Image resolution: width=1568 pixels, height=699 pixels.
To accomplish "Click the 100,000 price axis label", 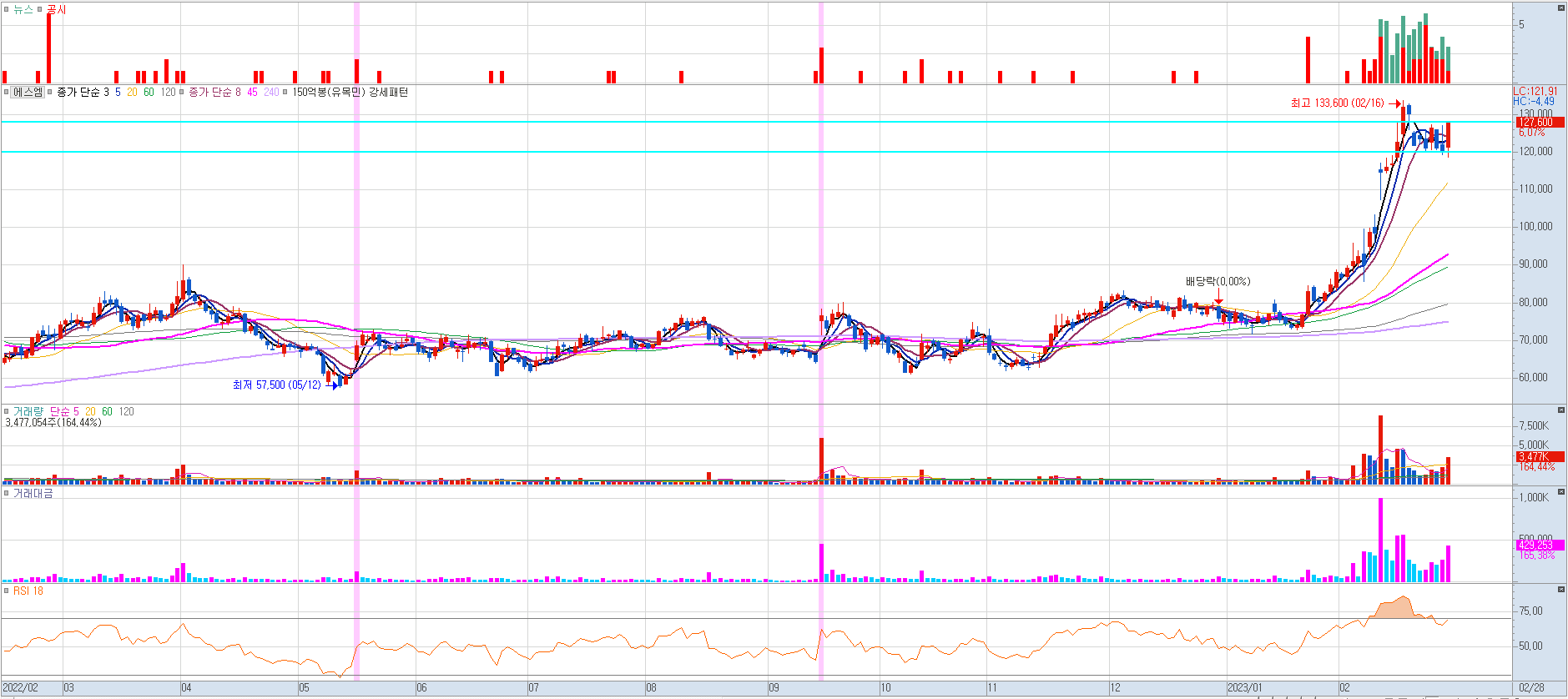I will (1535, 226).
